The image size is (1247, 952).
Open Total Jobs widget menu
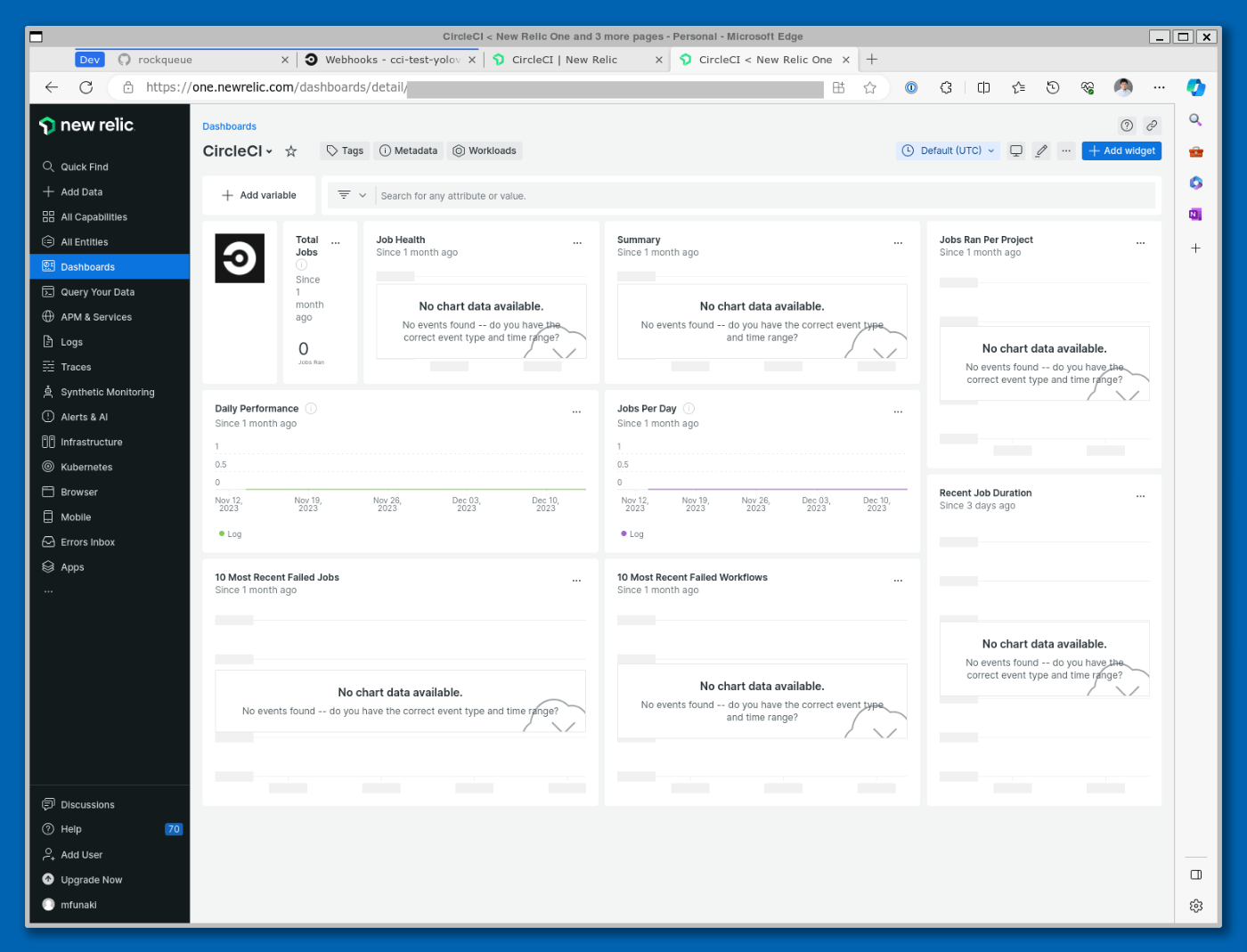(336, 242)
